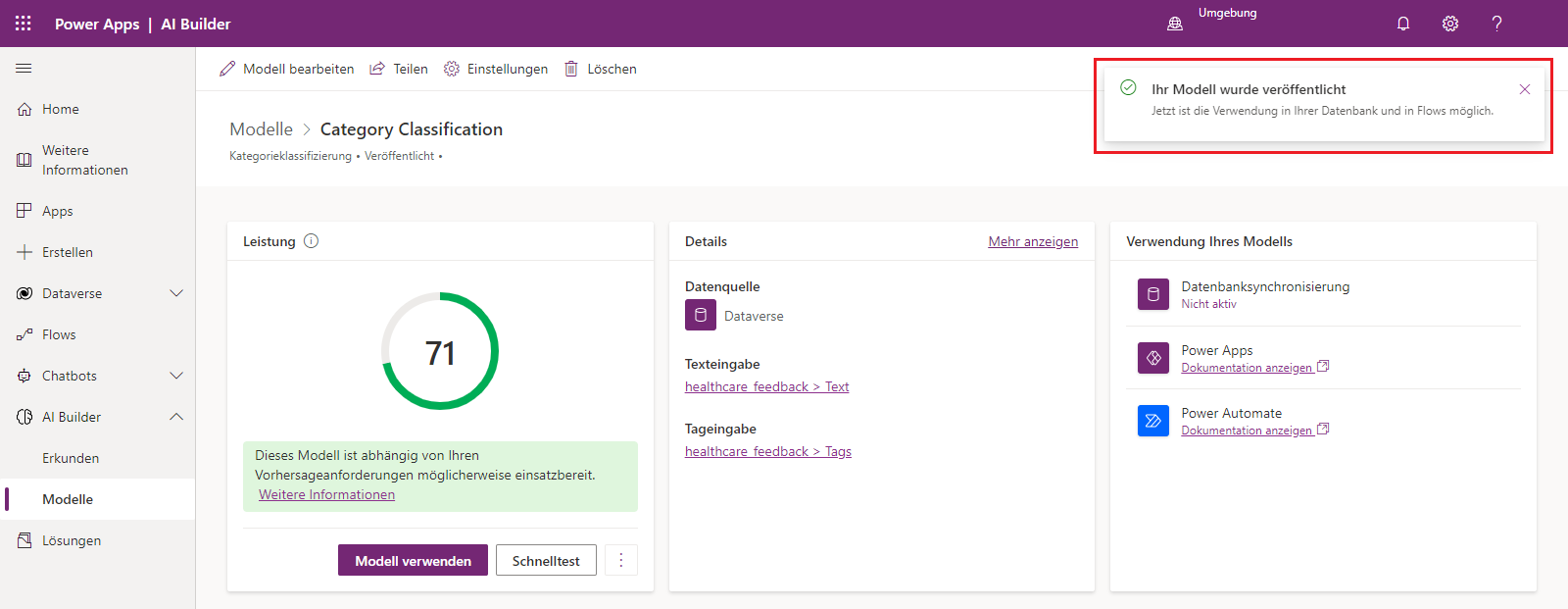Collapse the AI Builder navigation group
The width and height of the screenshot is (1568, 609).
(x=176, y=417)
